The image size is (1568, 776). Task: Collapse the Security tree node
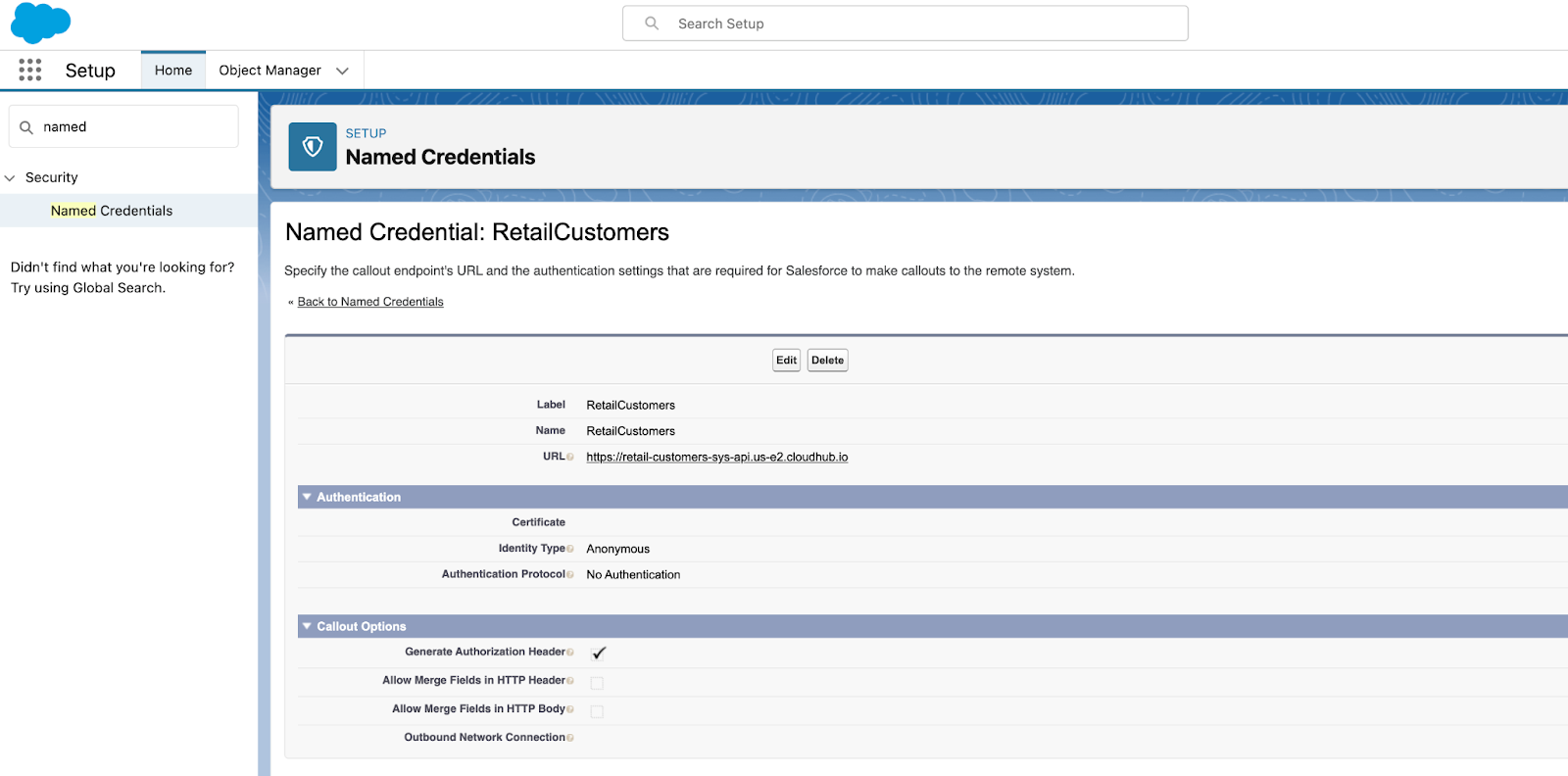(10, 178)
